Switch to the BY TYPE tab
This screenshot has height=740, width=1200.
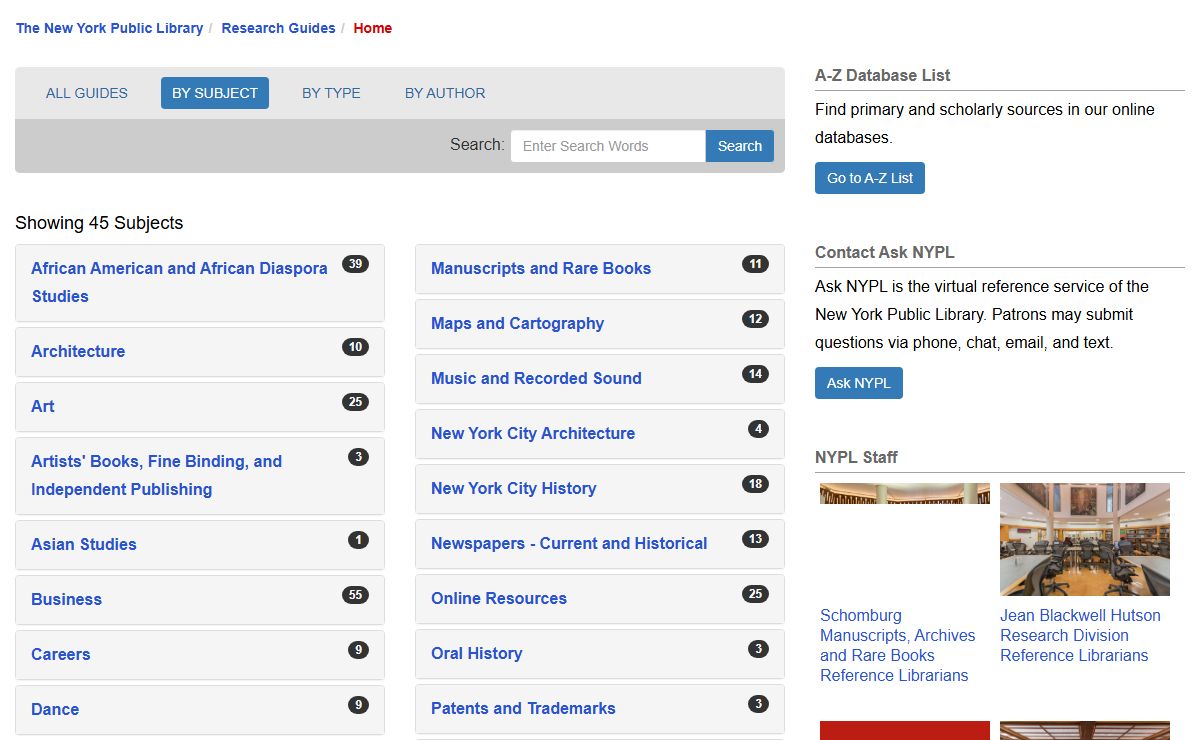331,93
